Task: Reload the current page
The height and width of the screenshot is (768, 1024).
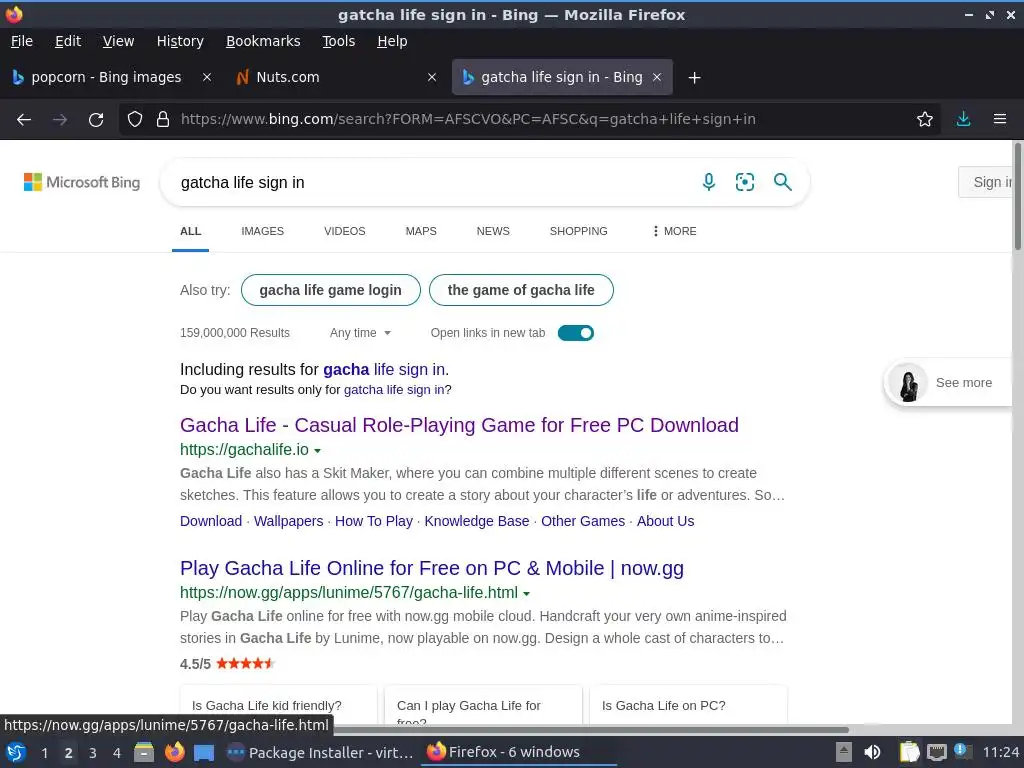Action: 96,120
